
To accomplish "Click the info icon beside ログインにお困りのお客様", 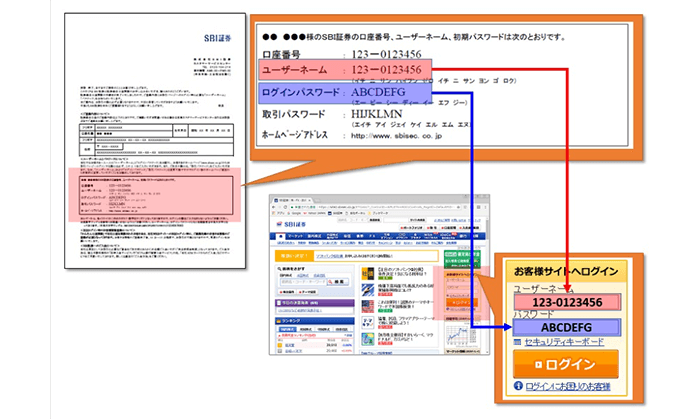I will coord(518,386).
